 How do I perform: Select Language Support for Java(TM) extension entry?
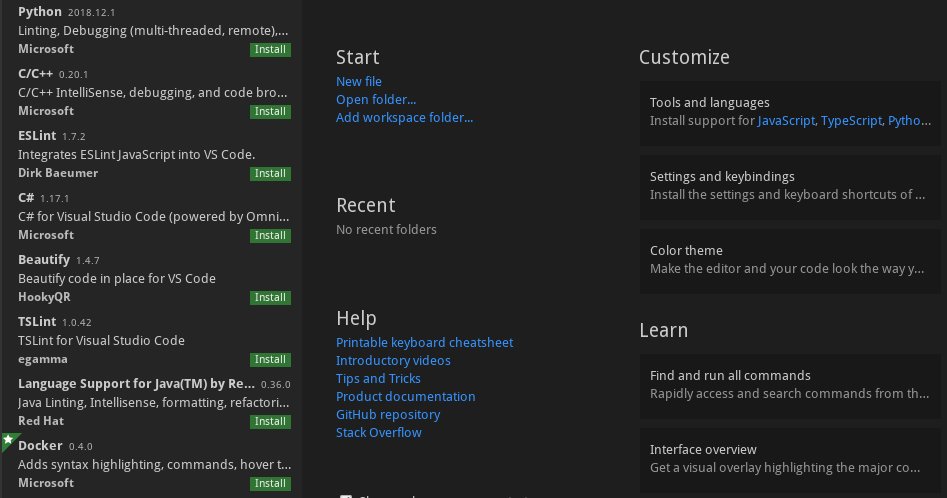point(151,403)
